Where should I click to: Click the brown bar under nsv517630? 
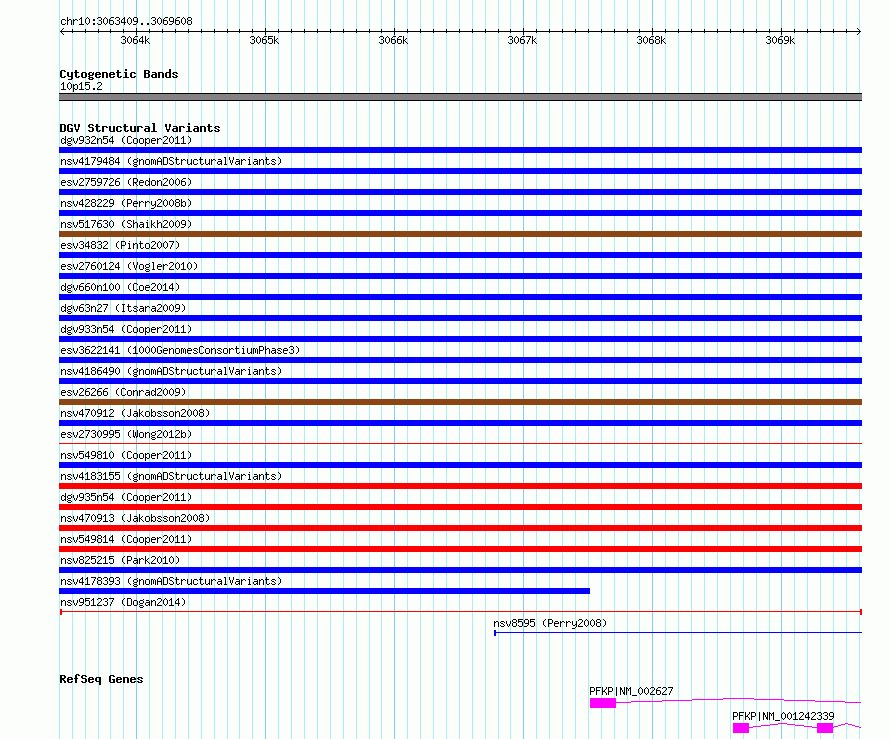coord(460,234)
